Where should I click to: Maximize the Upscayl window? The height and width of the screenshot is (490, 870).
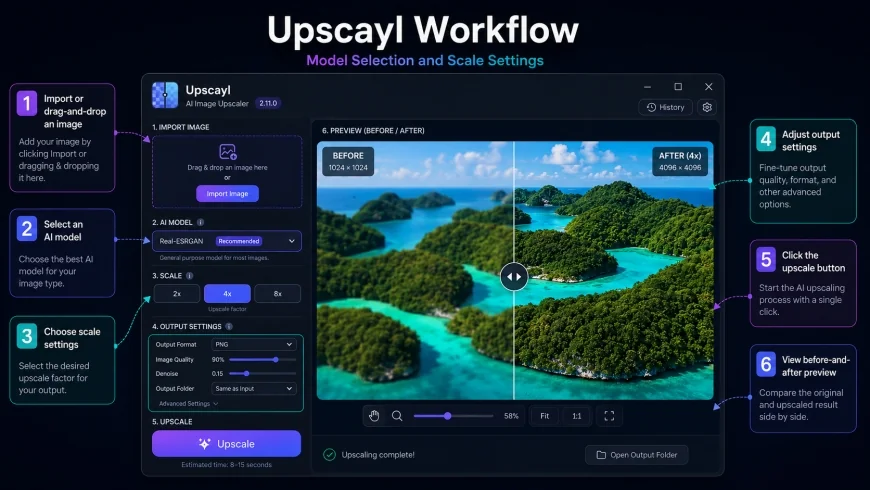[x=678, y=87]
